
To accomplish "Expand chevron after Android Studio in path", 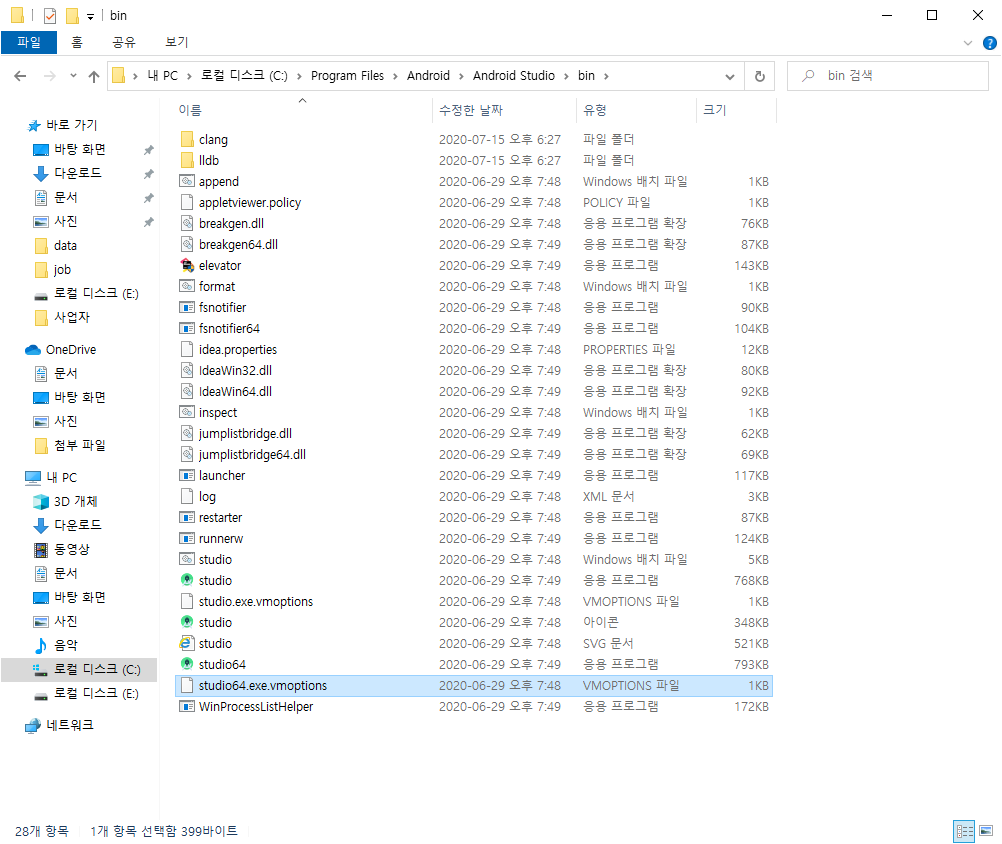I will point(566,76).
